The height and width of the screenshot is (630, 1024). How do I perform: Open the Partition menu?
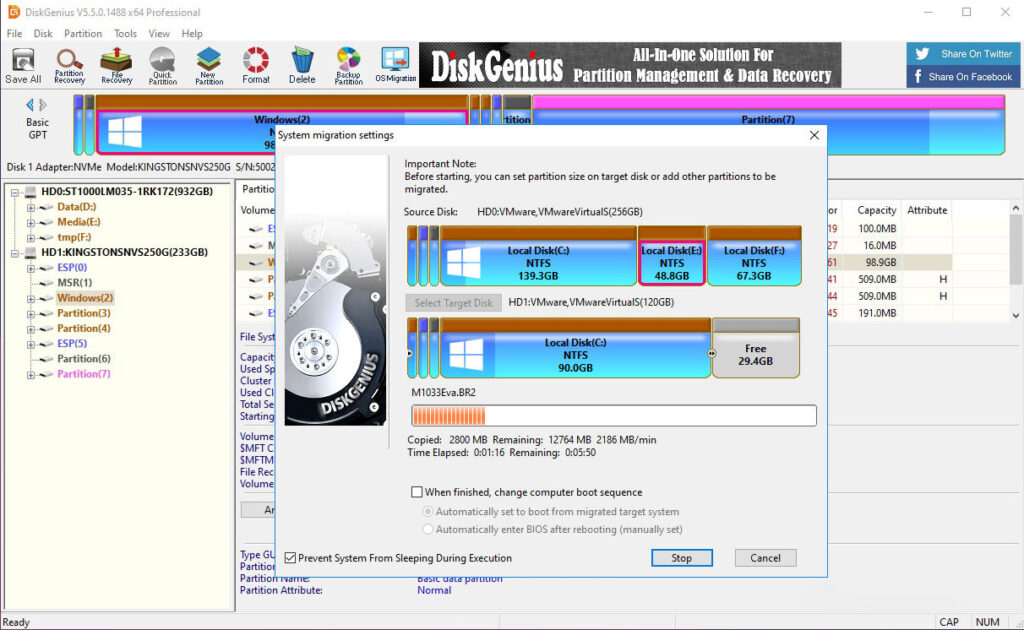[83, 33]
